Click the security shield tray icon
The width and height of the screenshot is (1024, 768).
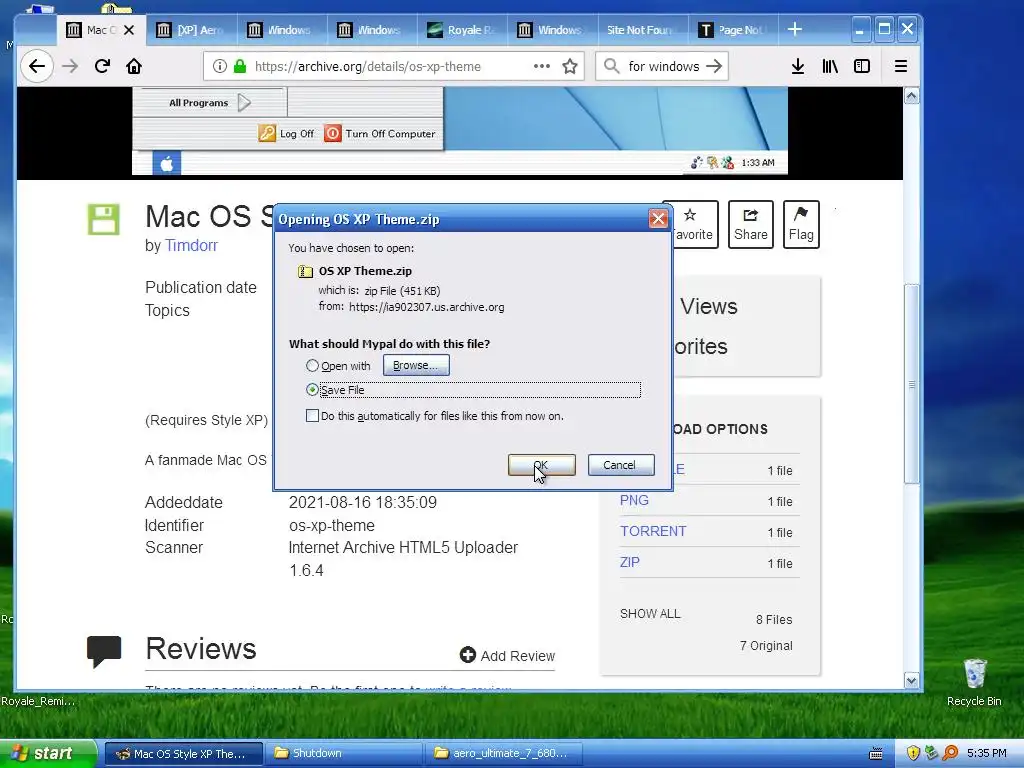[914, 754]
